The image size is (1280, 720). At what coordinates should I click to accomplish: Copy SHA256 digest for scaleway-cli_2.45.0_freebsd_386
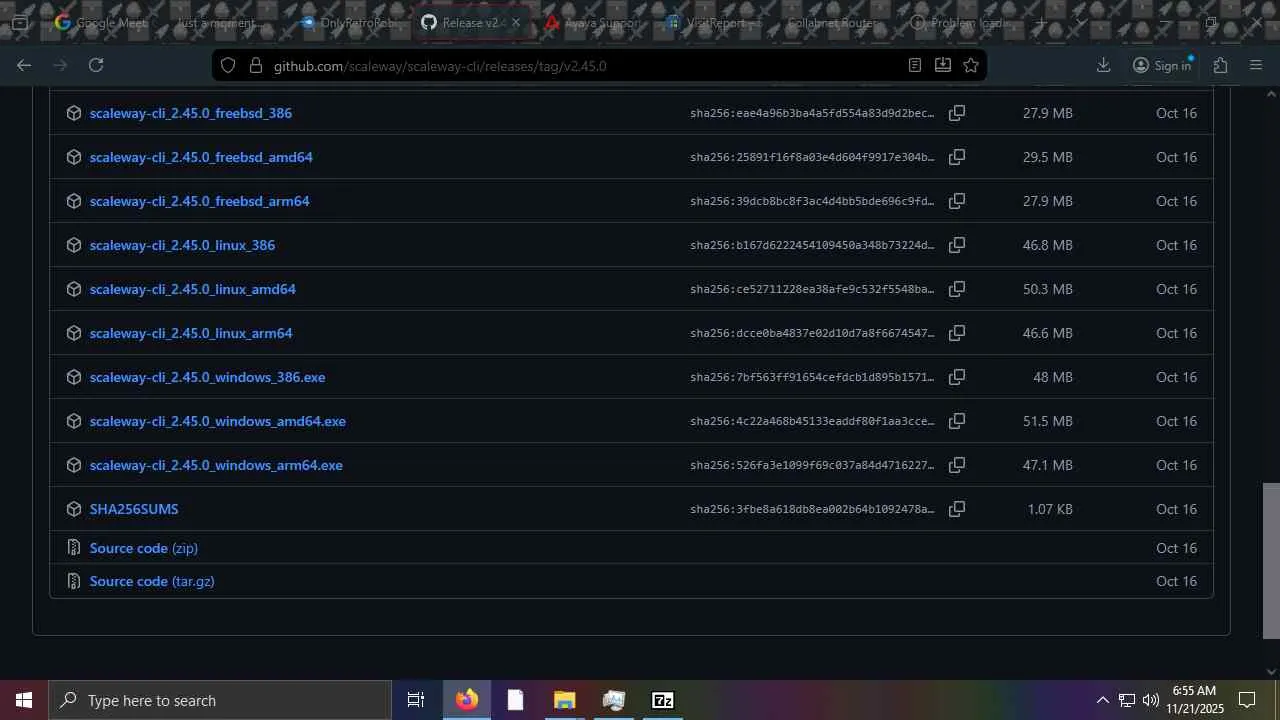(957, 113)
